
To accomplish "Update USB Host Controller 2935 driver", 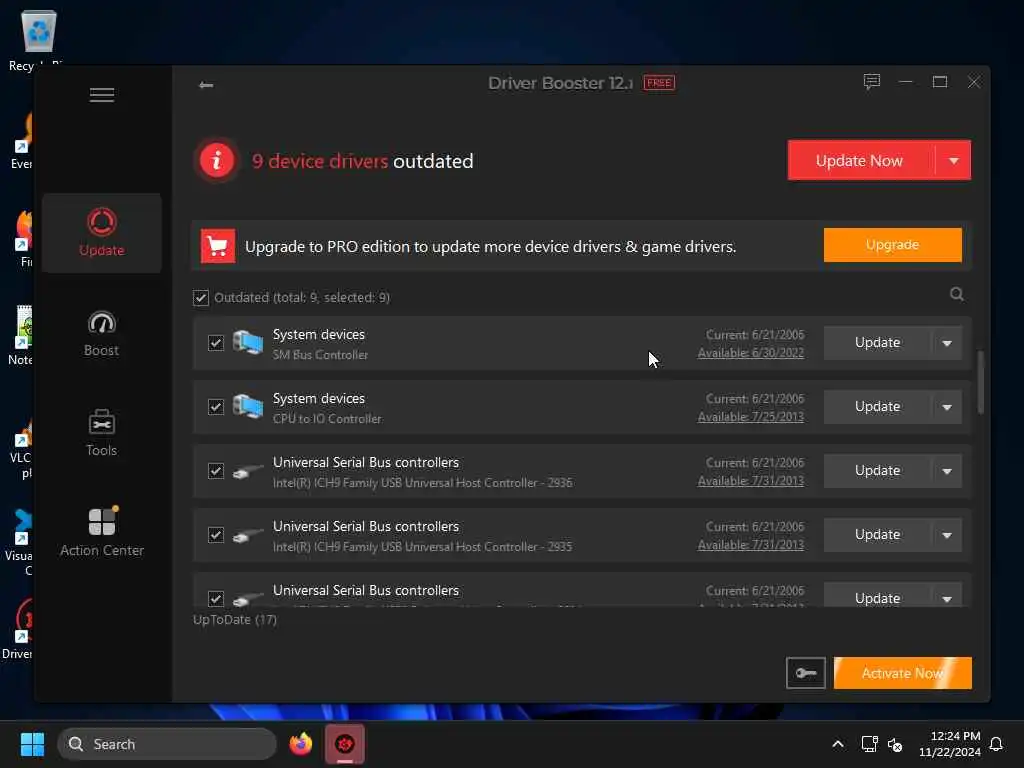I will point(877,535).
